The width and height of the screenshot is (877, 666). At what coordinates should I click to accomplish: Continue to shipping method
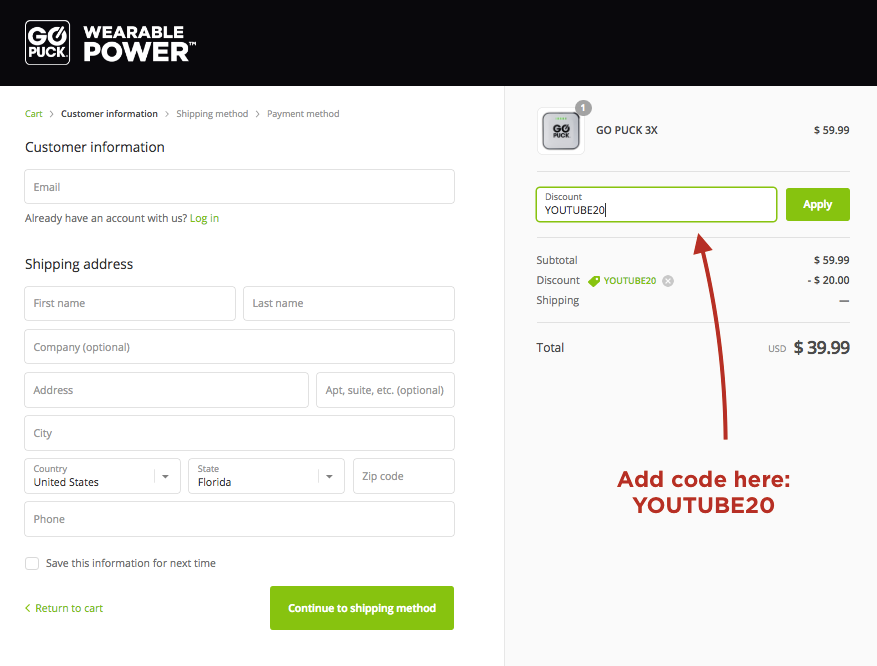pyautogui.click(x=362, y=608)
